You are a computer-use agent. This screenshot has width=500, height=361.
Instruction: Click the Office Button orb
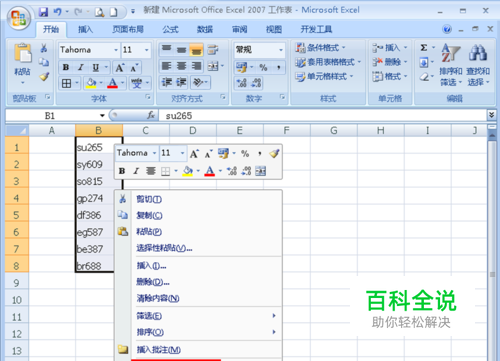pyautogui.click(x=18, y=17)
